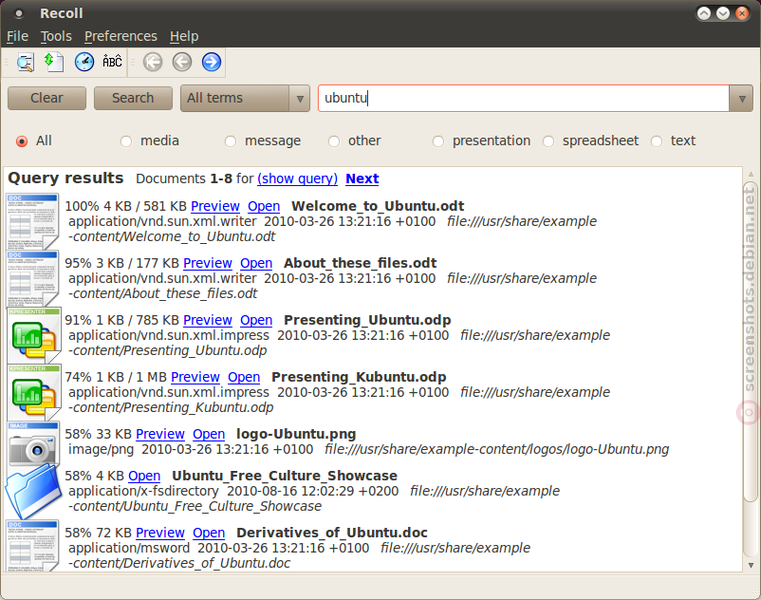Click the Next results link
The image size is (761, 600).
tap(362, 179)
